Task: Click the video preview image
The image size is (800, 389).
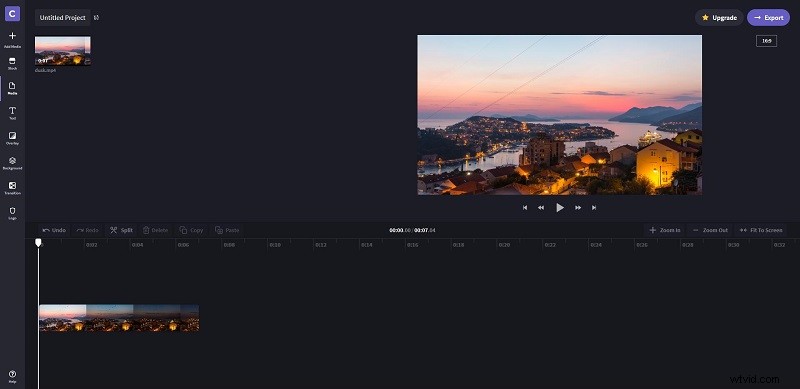Action: (x=559, y=115)
